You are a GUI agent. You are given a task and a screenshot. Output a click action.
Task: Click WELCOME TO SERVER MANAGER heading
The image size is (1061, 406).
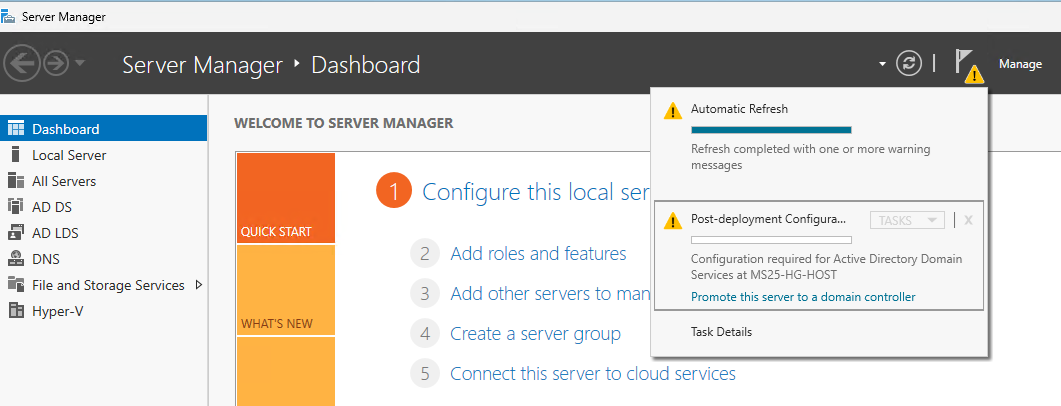[343, 123]
